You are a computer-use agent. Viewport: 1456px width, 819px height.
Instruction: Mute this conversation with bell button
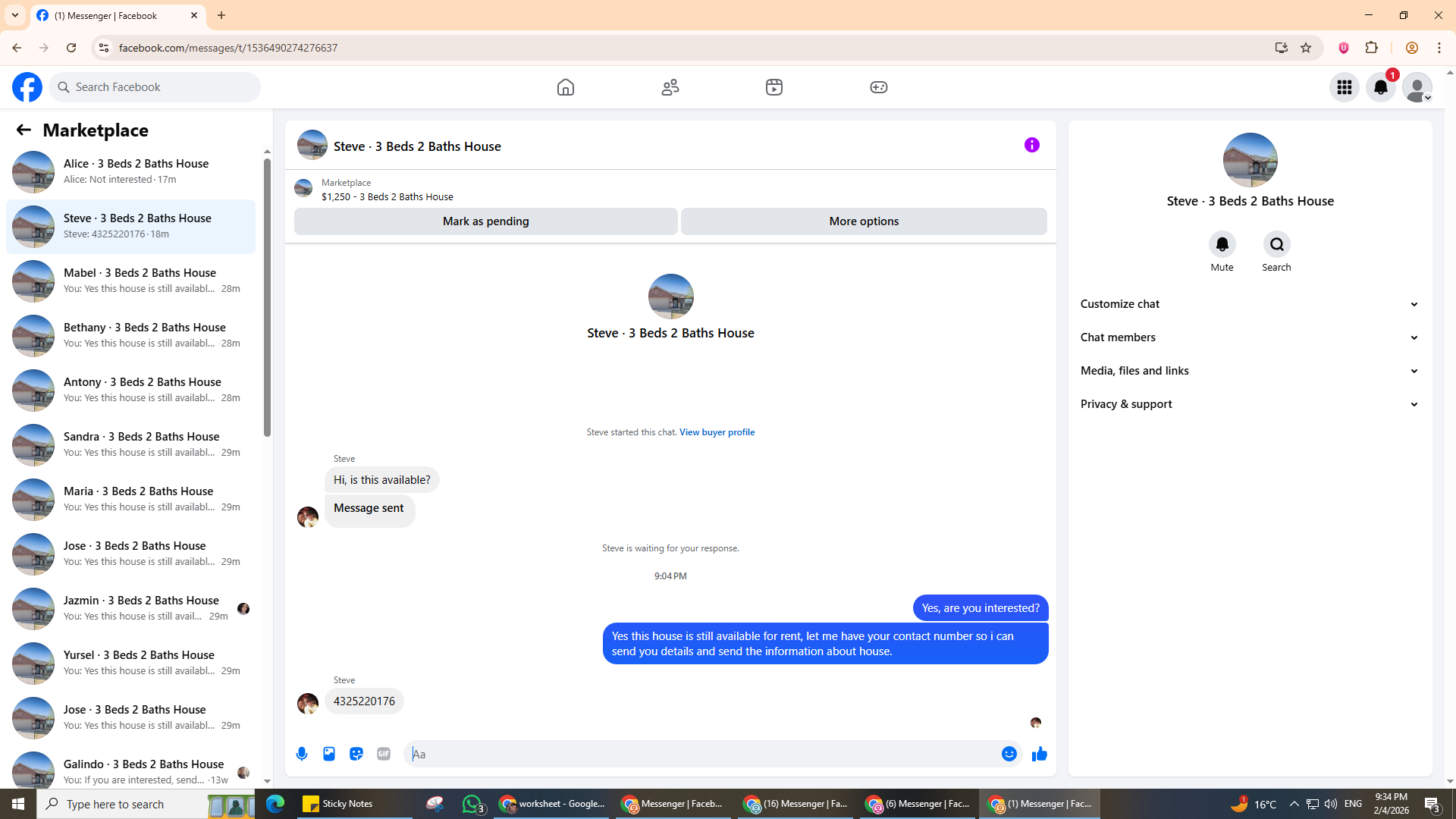coord(1222,244)
